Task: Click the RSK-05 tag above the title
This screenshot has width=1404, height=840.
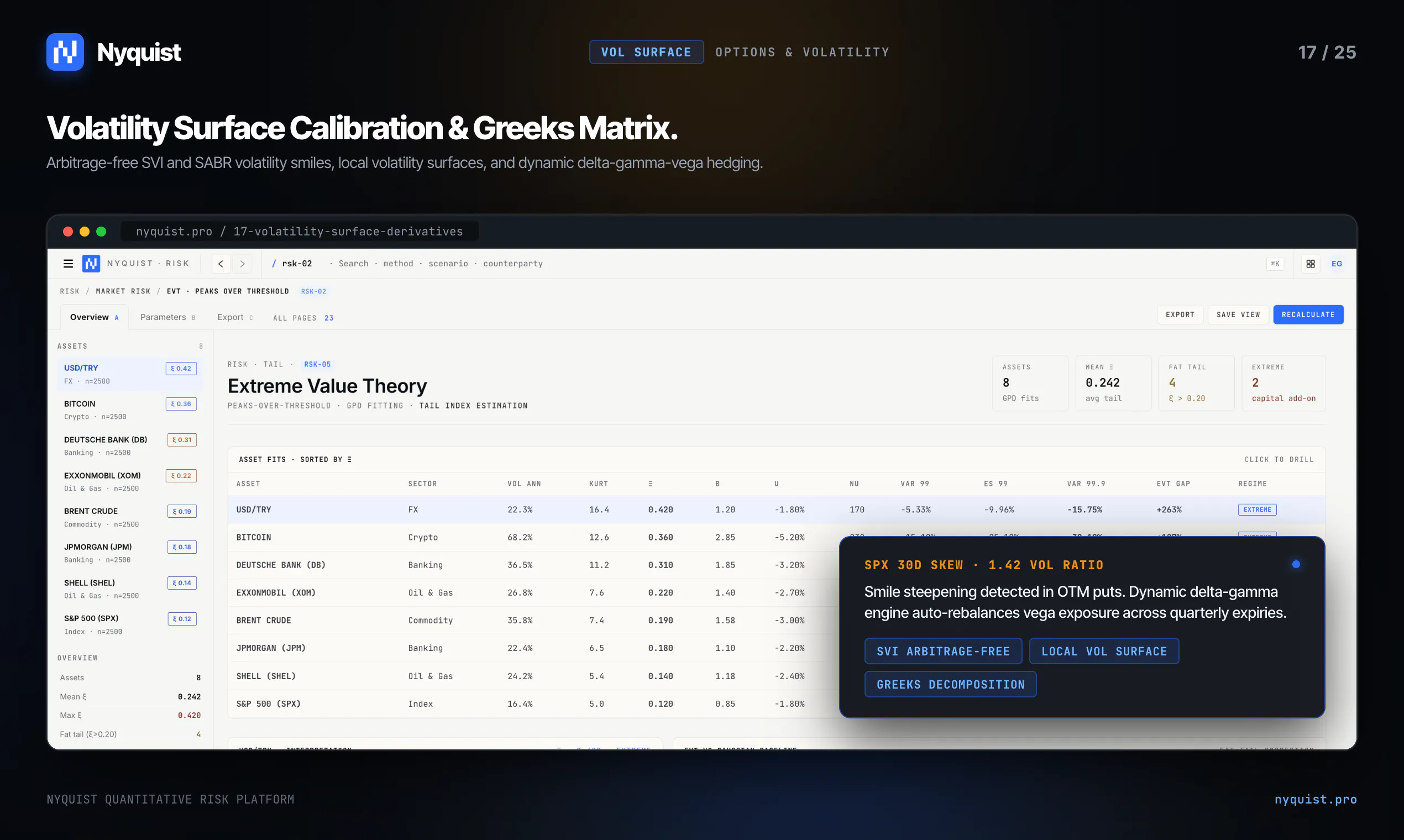Action: point(318,365)
